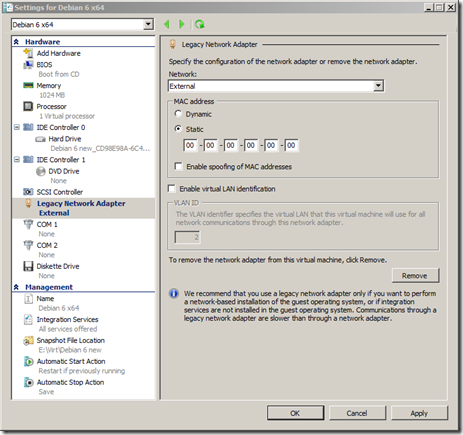Viewport: 463px width, 435px height.
Task: Click '1 Virtual processor' text
Action: pyautogui.click(x=67, y=116)
